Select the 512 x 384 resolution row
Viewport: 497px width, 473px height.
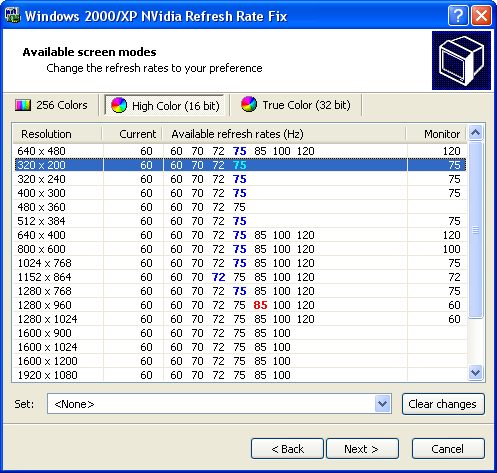tap(240, 221)
